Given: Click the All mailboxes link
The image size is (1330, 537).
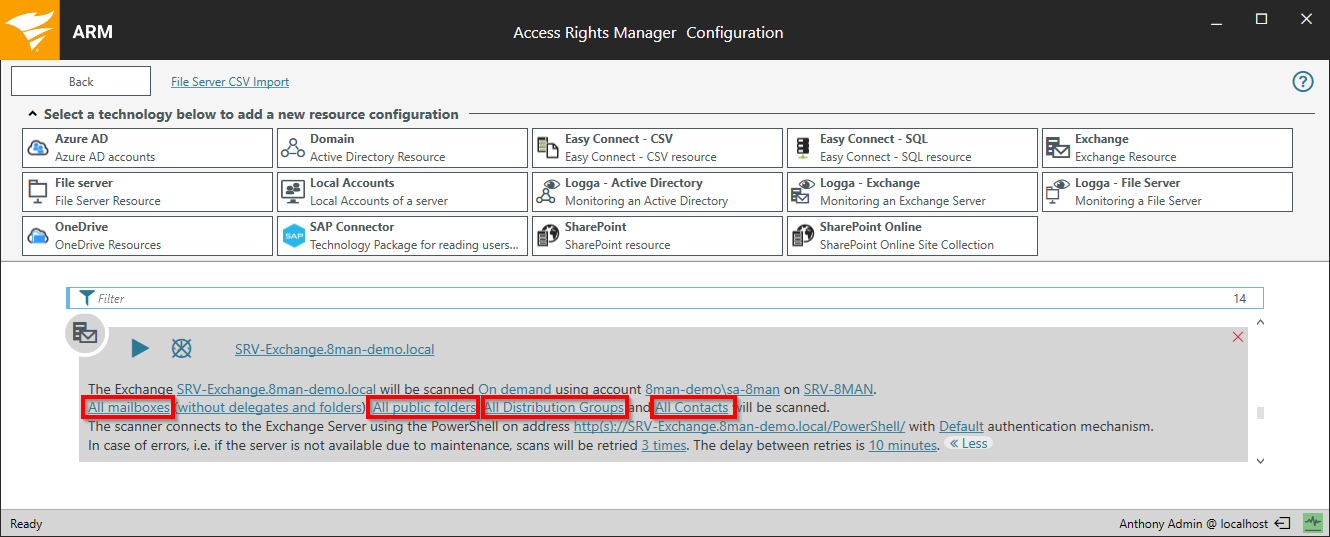Looking at the screenshot, I should [130, 408].
